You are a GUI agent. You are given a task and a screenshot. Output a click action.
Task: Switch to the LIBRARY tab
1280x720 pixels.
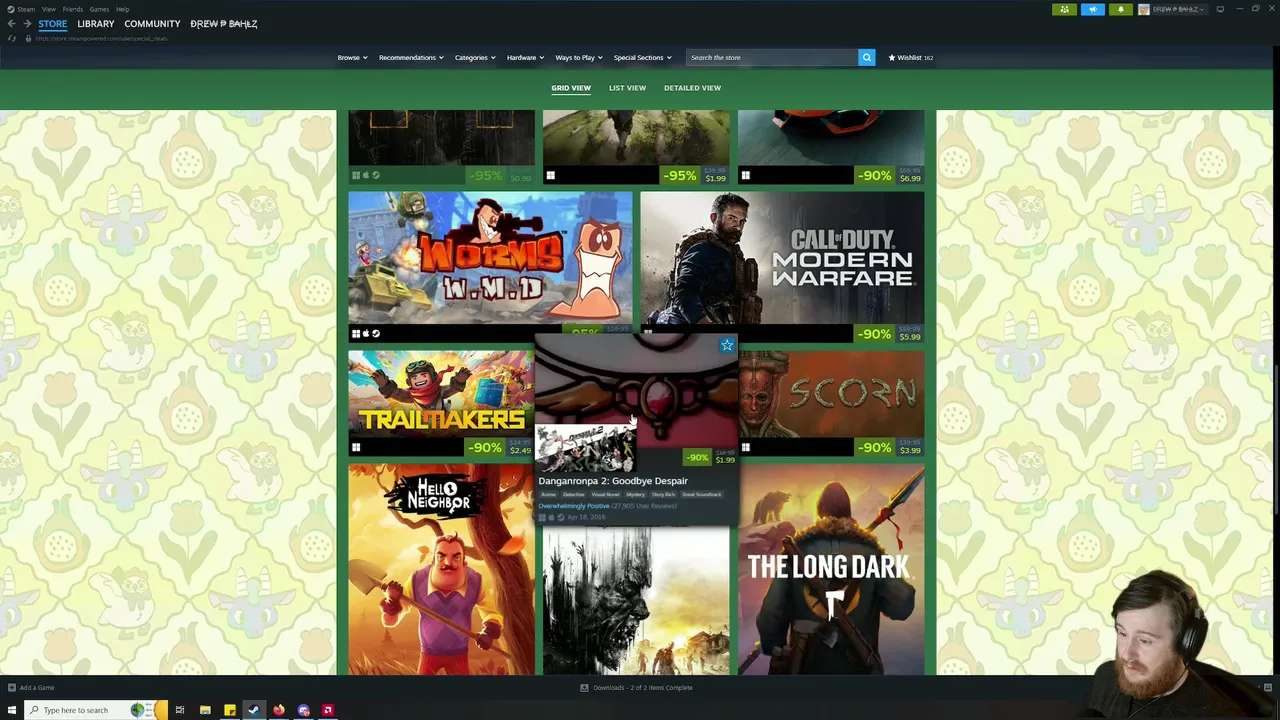coord(96,24)
